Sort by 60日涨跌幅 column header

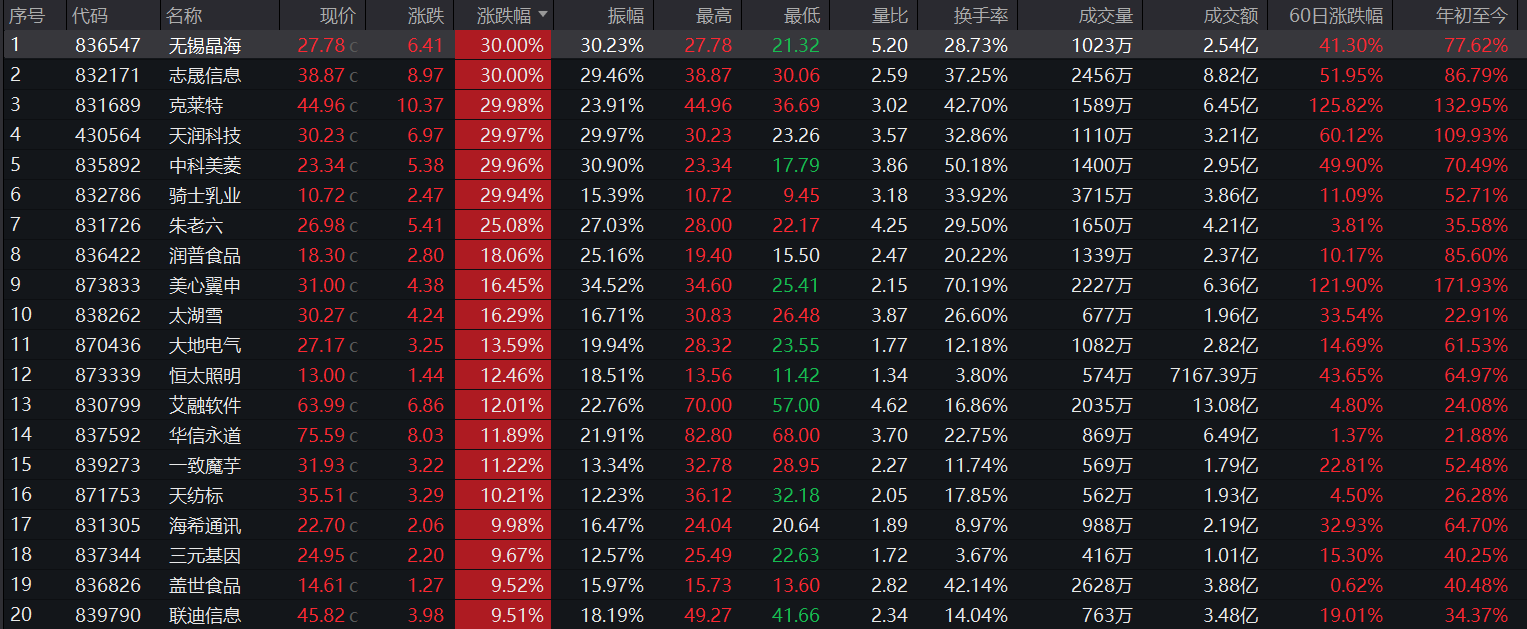coord(1336,15)
